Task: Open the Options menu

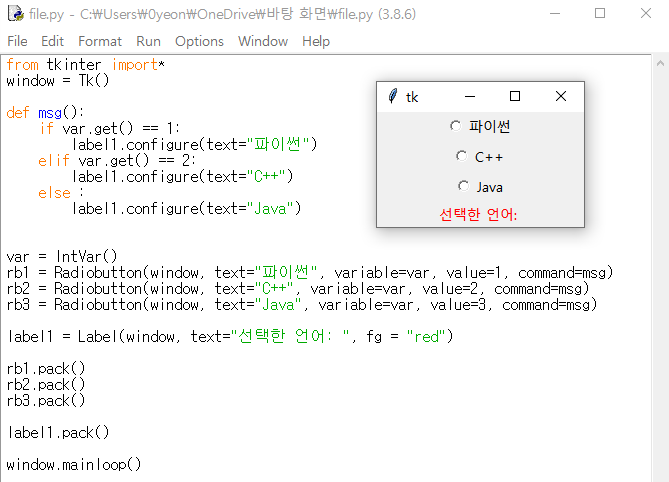Action: [x=199, y=41]
